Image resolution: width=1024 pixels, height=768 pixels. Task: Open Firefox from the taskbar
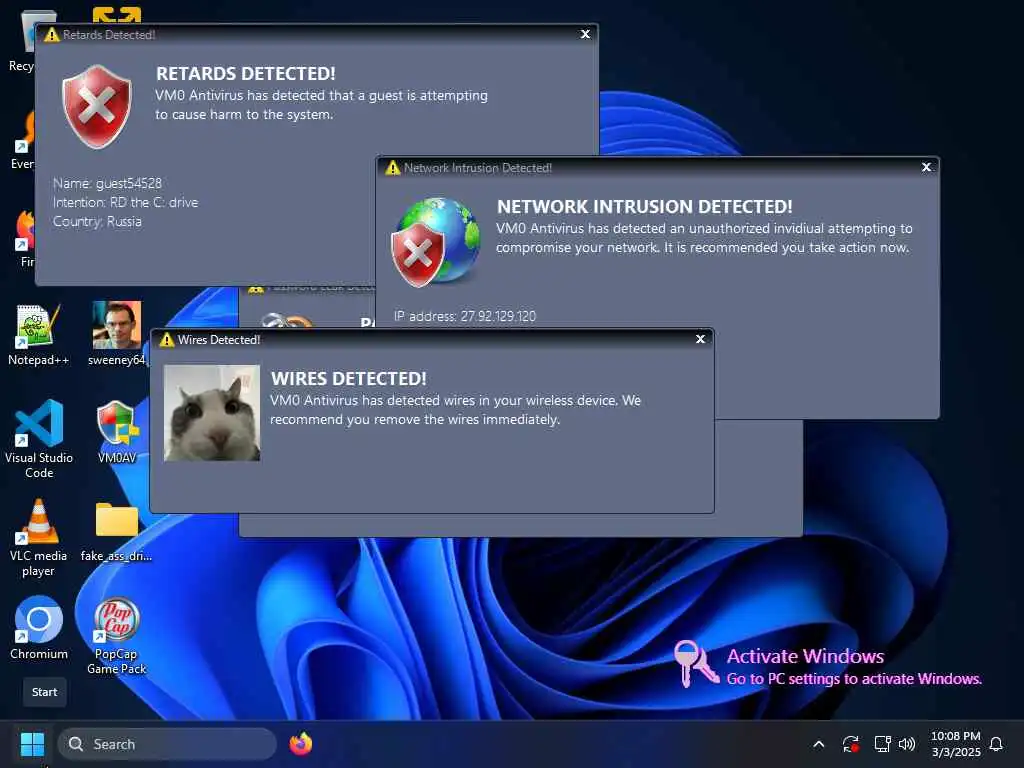300,744
